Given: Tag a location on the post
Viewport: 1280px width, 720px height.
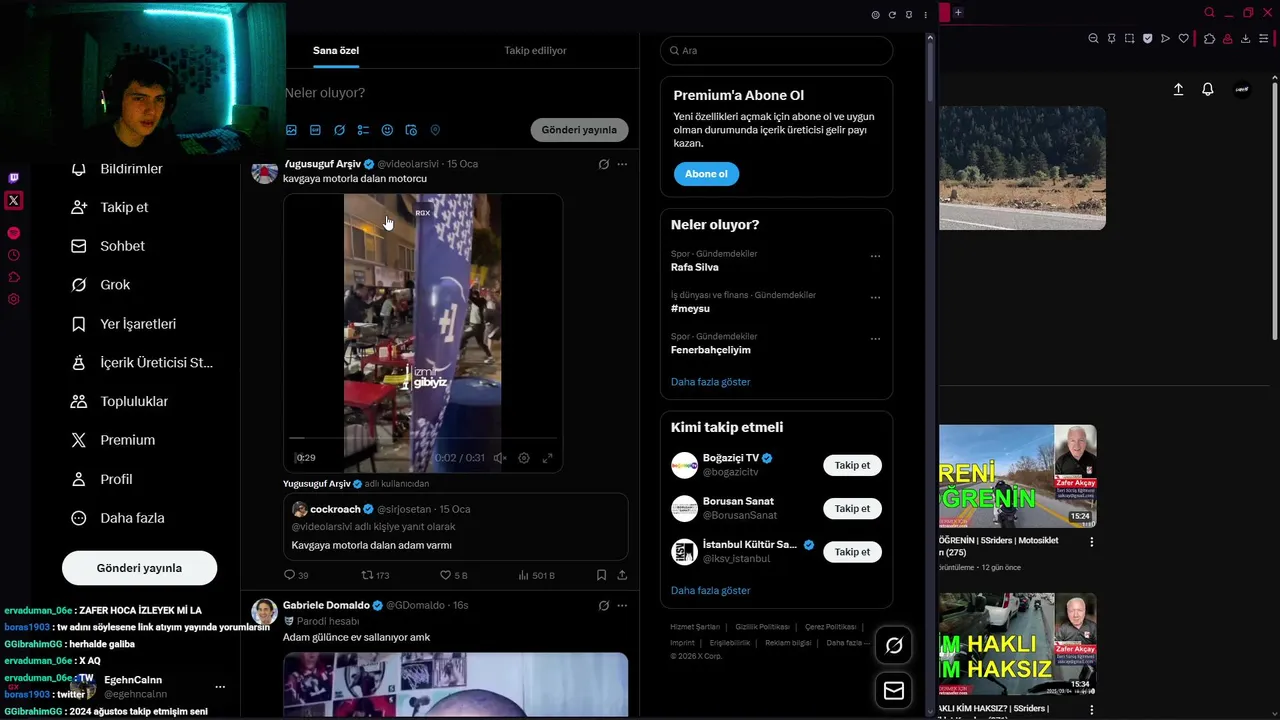Looking at the screenshot, I should [x=435, y=130].
